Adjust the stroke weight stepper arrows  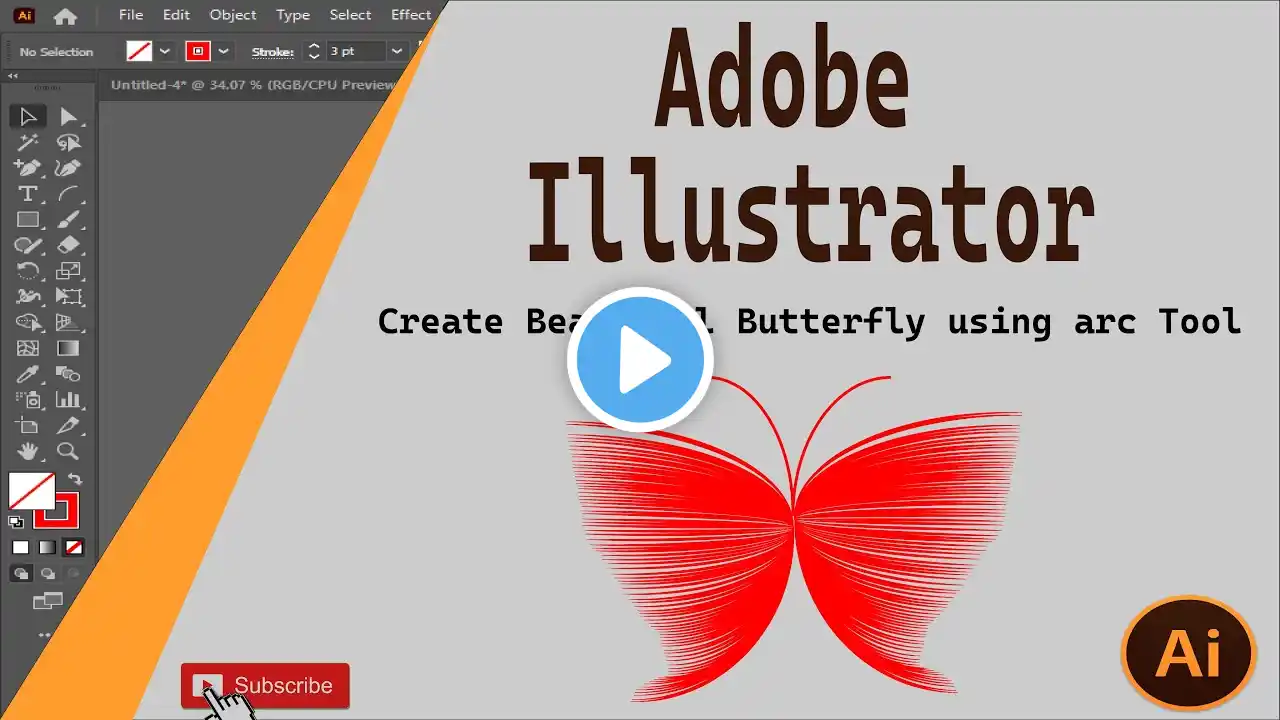(314, 51)
